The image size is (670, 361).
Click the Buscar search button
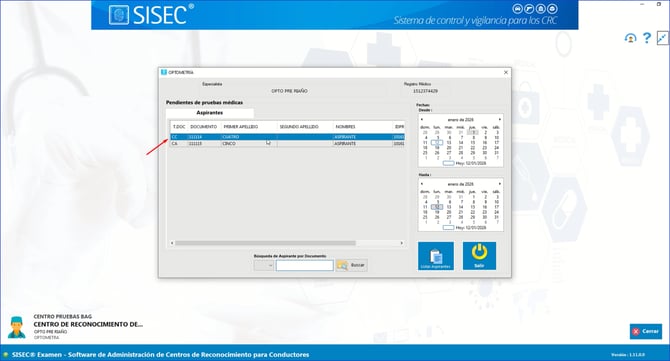[x=351, y=265]
